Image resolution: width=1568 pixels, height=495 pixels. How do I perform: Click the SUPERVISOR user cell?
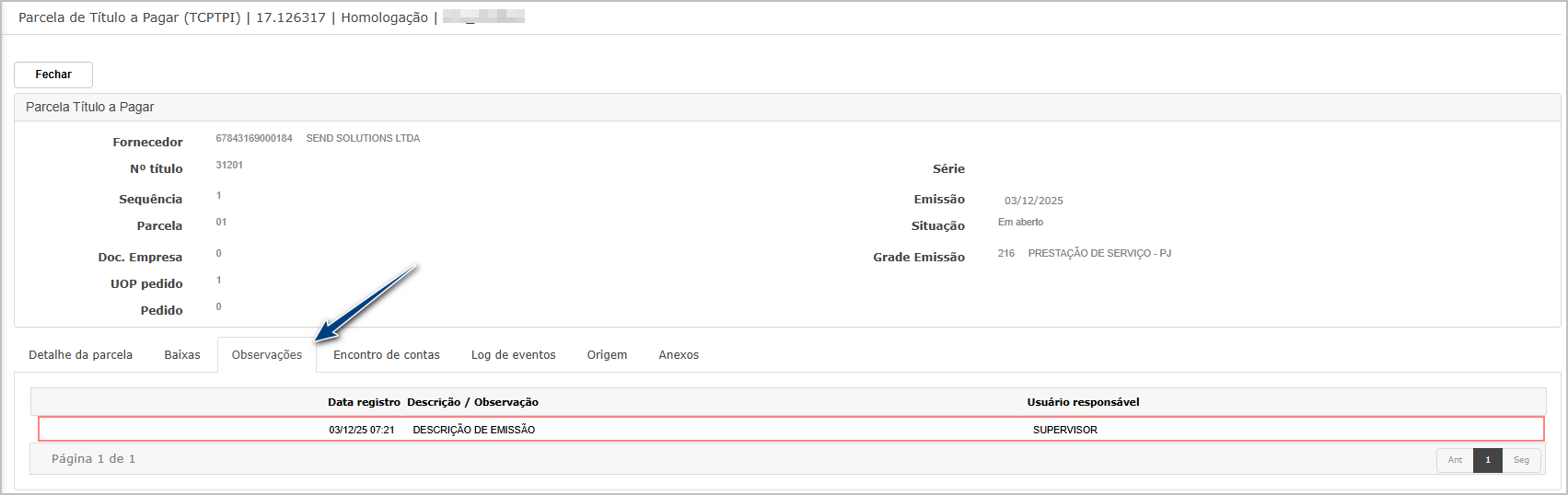[1064, 430]
